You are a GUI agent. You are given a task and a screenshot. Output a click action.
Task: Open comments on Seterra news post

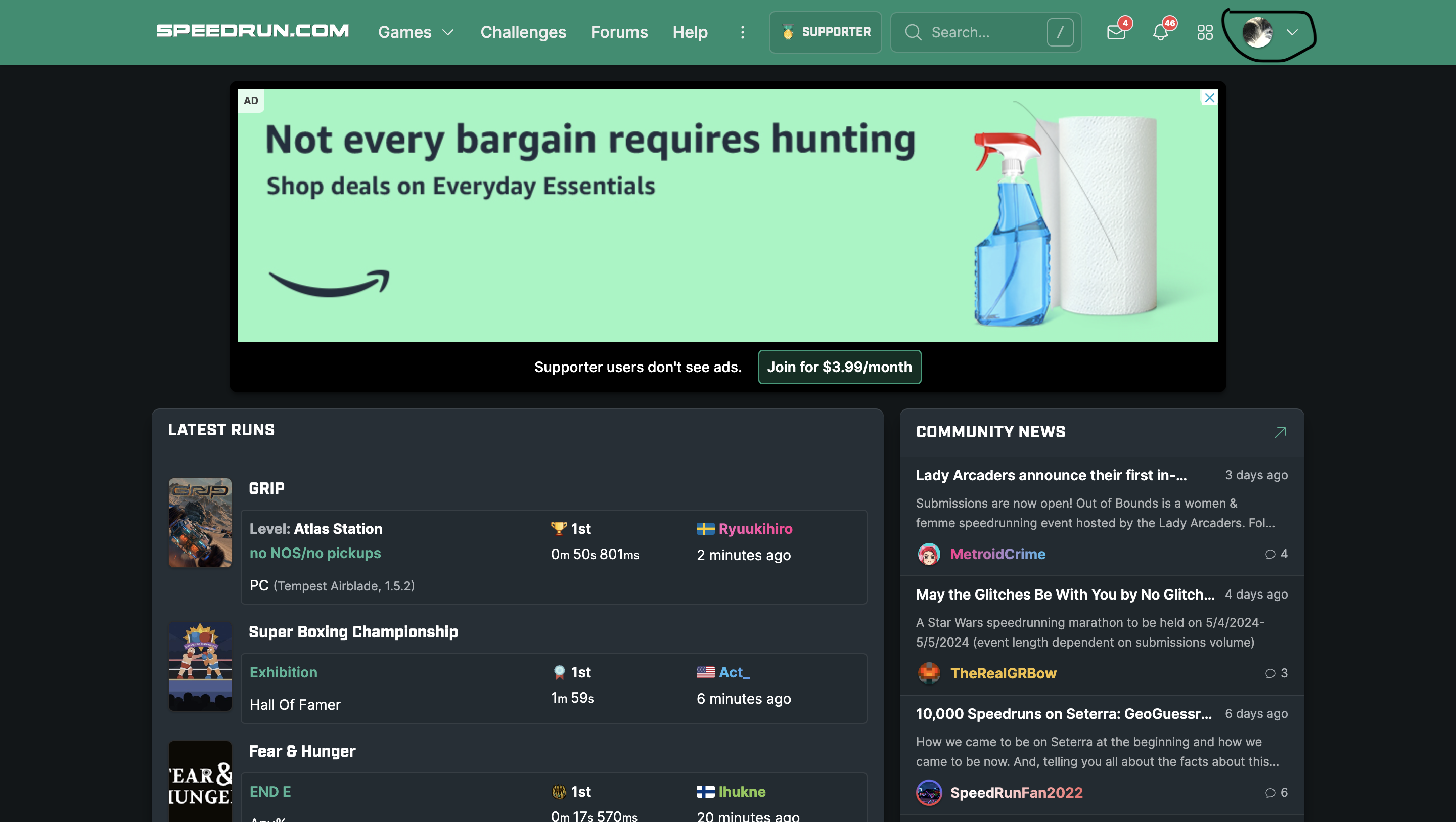(x=1275, y=792)
